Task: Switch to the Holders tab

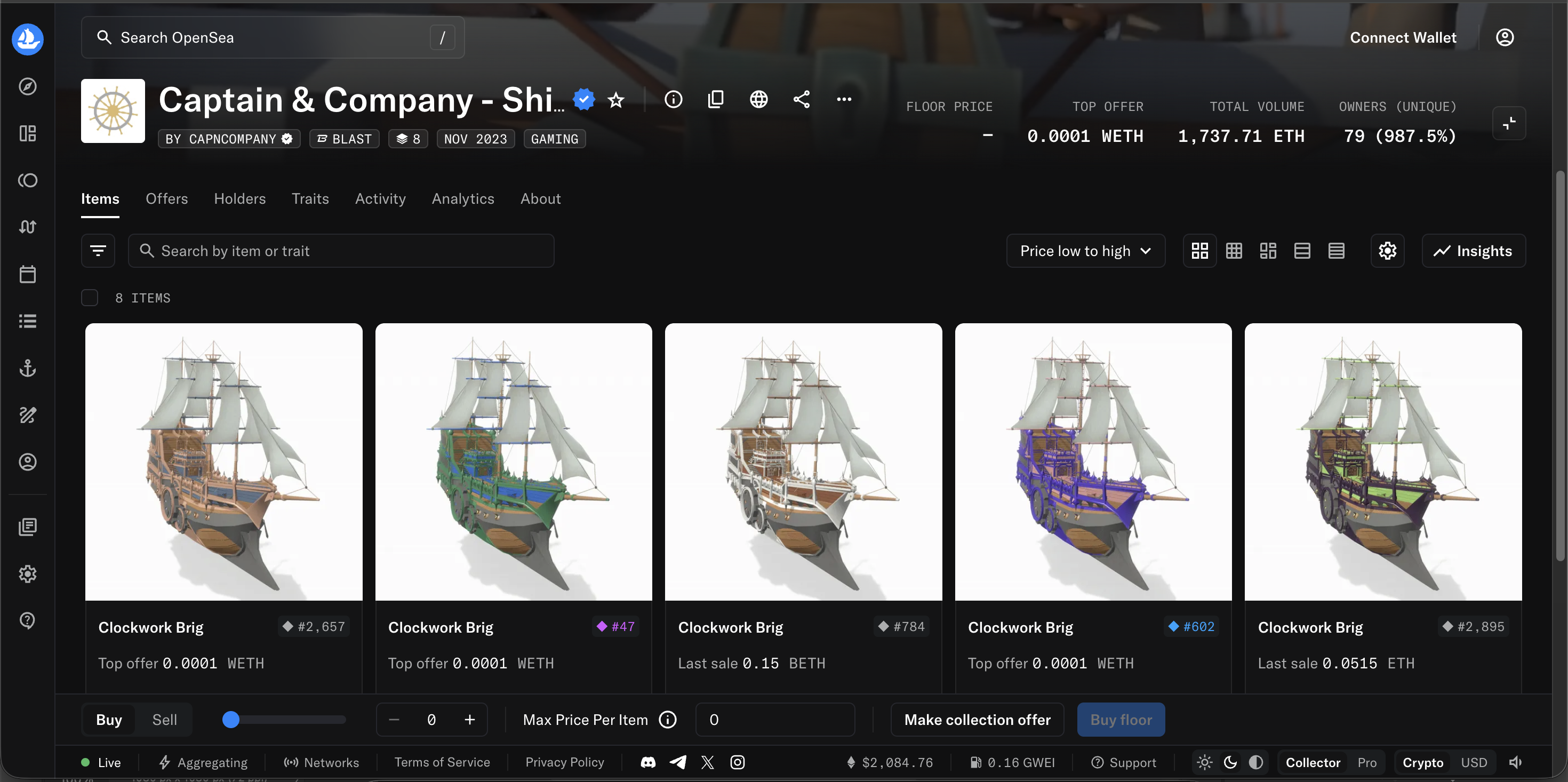Action: pos(240,198)
